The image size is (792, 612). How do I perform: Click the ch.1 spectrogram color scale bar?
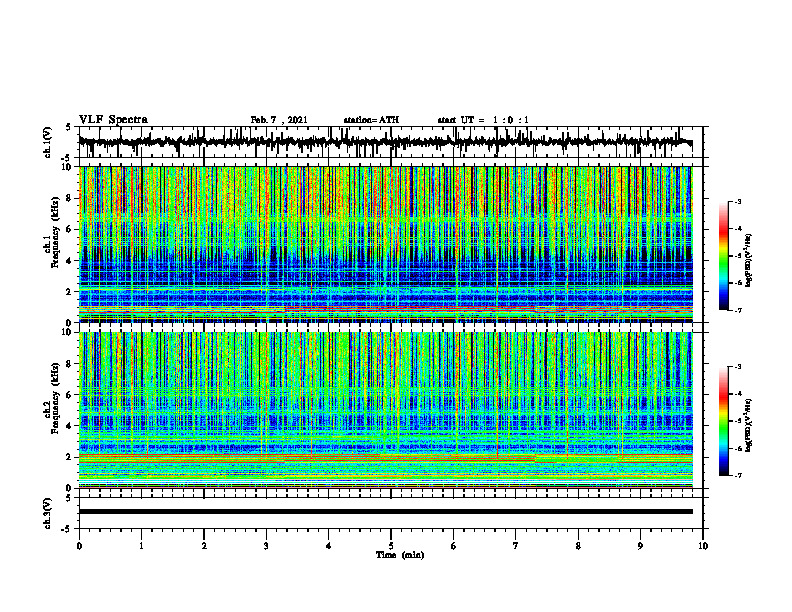[x=723, y=256]
